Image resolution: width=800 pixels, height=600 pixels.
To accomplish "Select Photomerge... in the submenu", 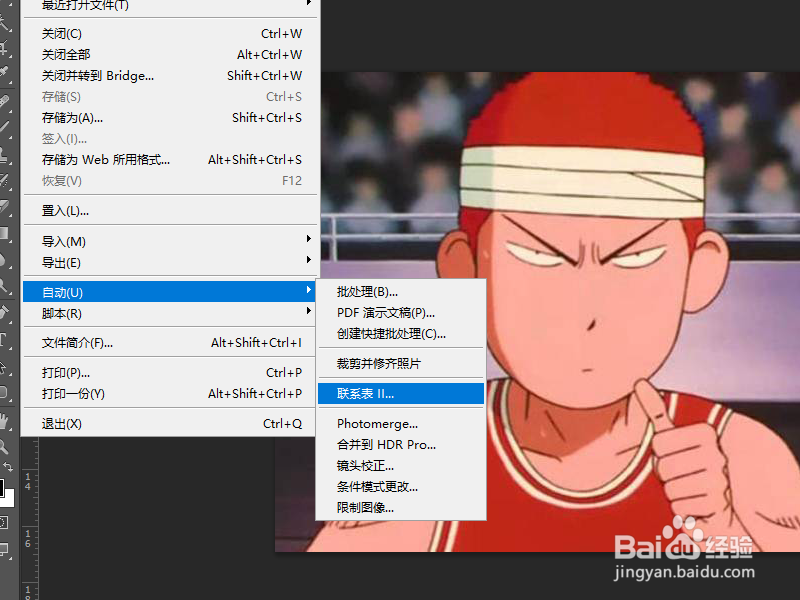I will (x=401, y=423).
